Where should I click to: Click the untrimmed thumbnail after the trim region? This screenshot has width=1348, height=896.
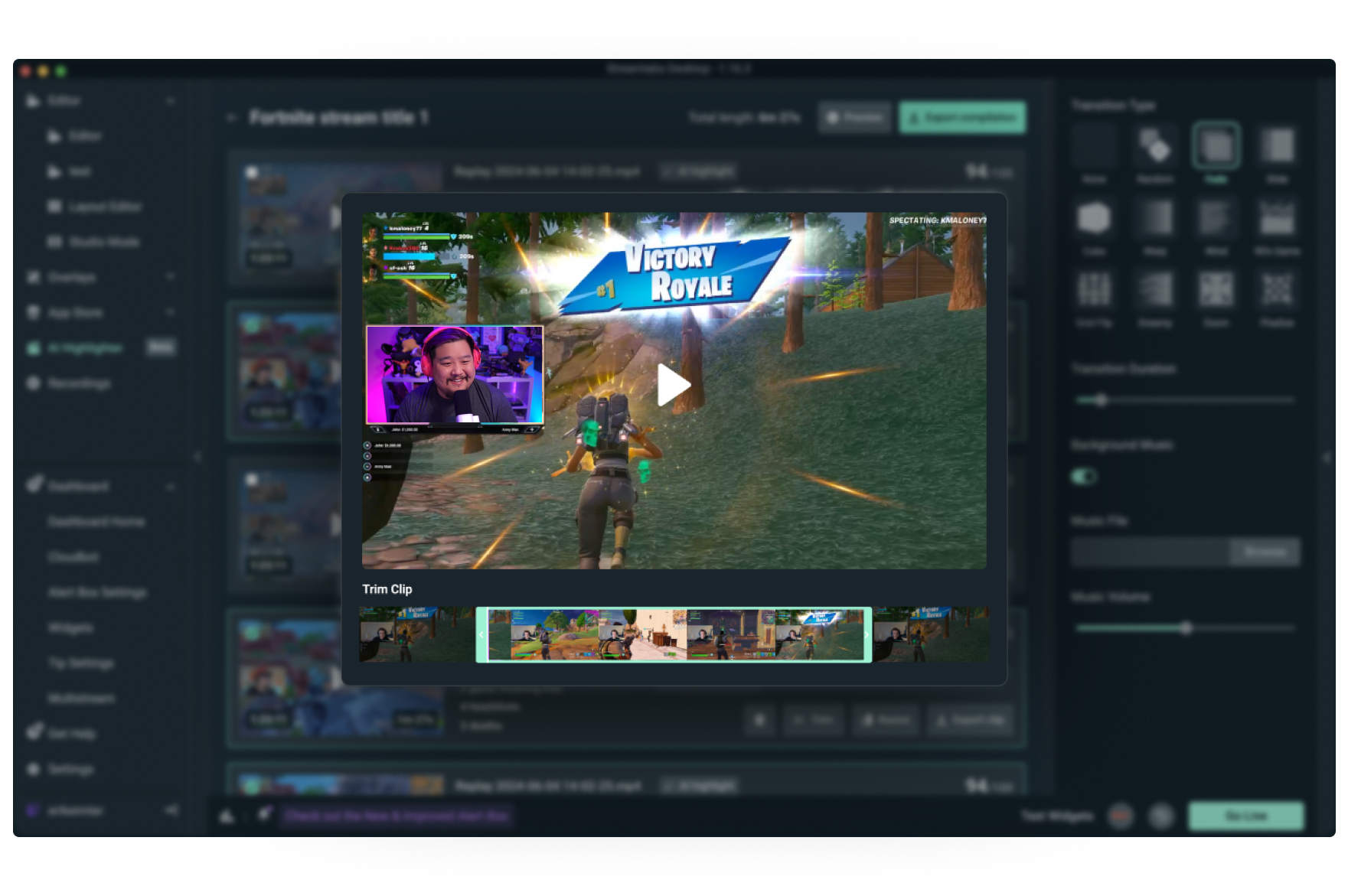coord(932,634)
